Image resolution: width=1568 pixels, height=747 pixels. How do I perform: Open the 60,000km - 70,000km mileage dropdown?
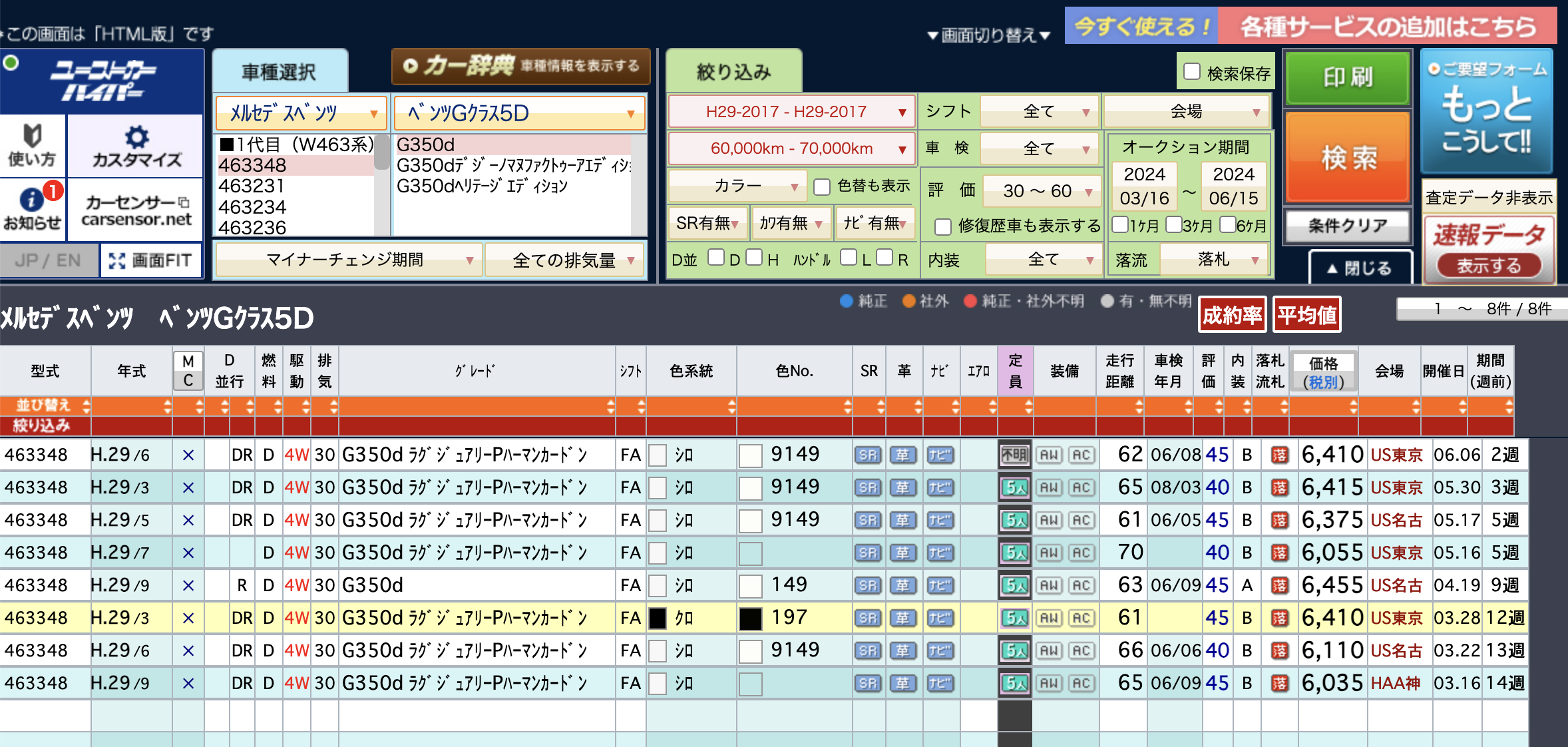point(791,149)
